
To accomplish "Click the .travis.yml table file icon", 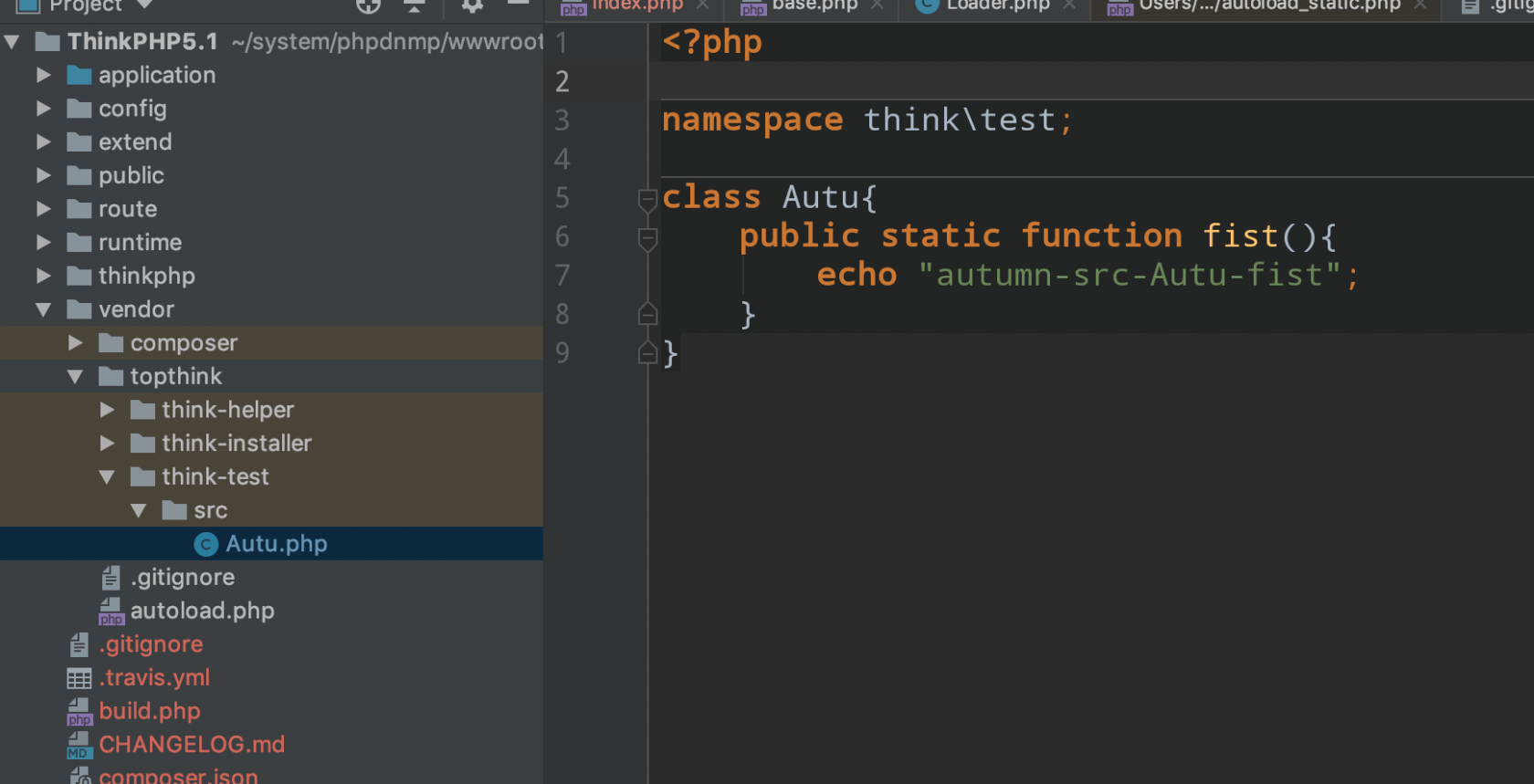I will [79, 678].
